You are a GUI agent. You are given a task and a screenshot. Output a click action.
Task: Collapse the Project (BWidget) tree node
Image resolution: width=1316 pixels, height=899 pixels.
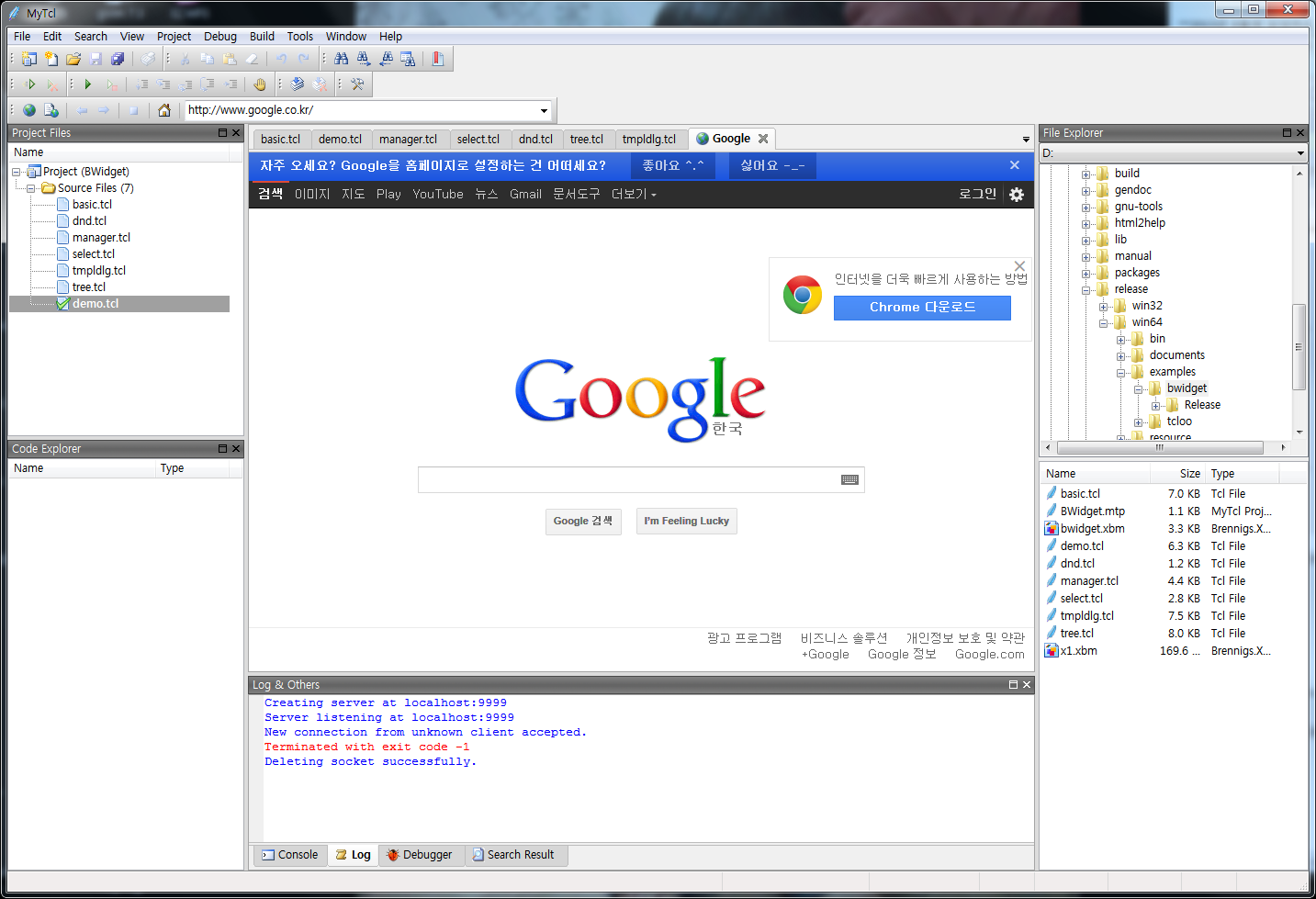pos(17,172)
